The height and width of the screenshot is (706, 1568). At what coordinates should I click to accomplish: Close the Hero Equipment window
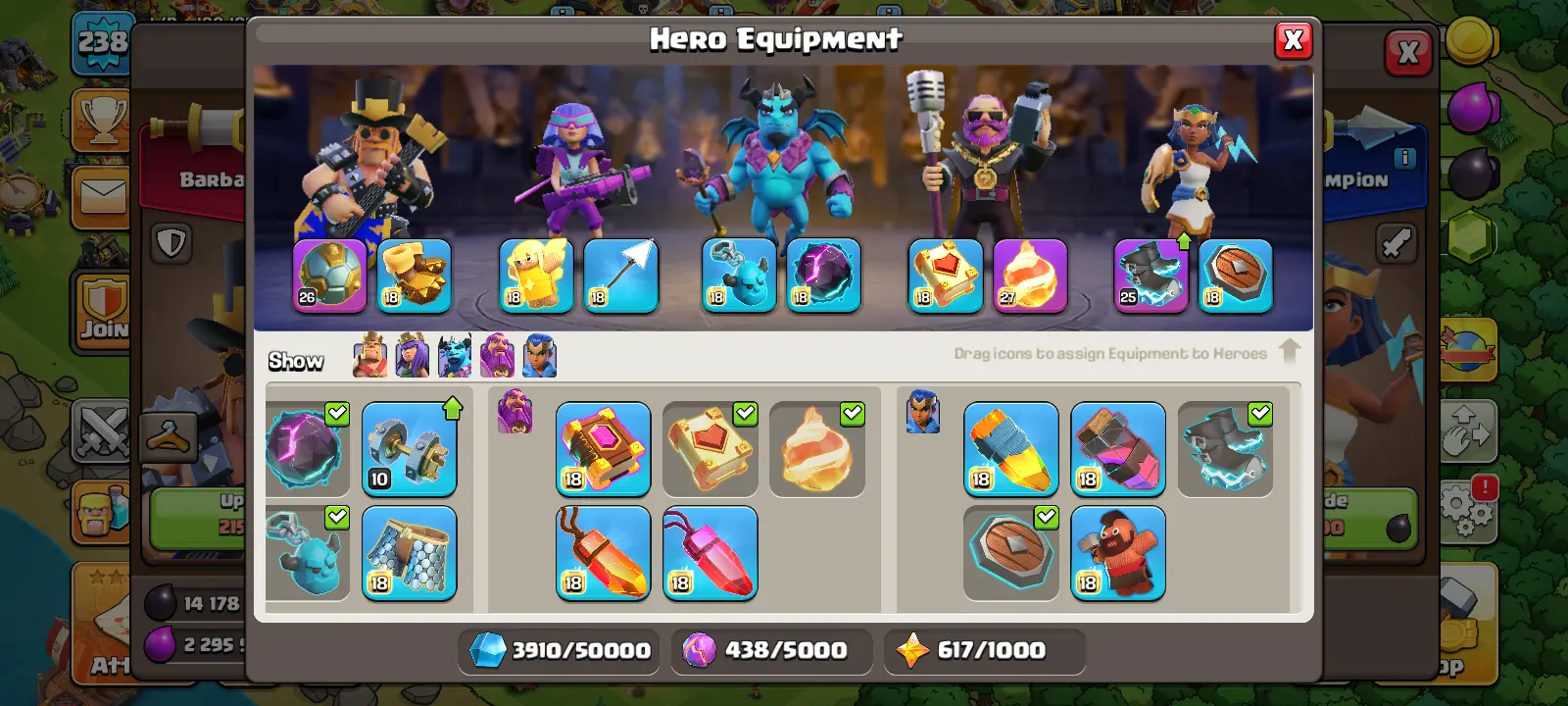[x=1294, y=40]
